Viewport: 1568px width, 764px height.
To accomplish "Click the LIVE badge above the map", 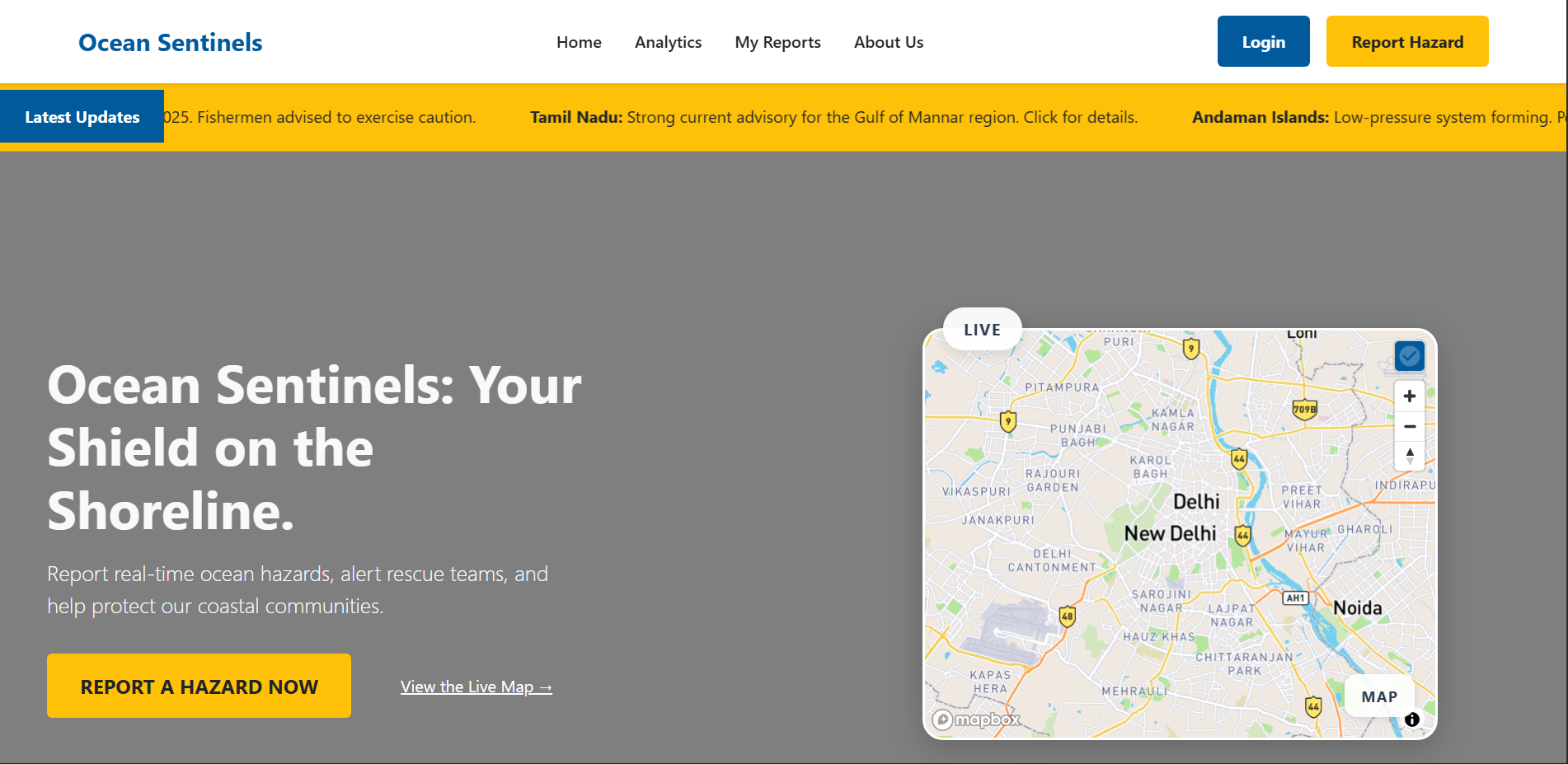I will coord(982,330).
